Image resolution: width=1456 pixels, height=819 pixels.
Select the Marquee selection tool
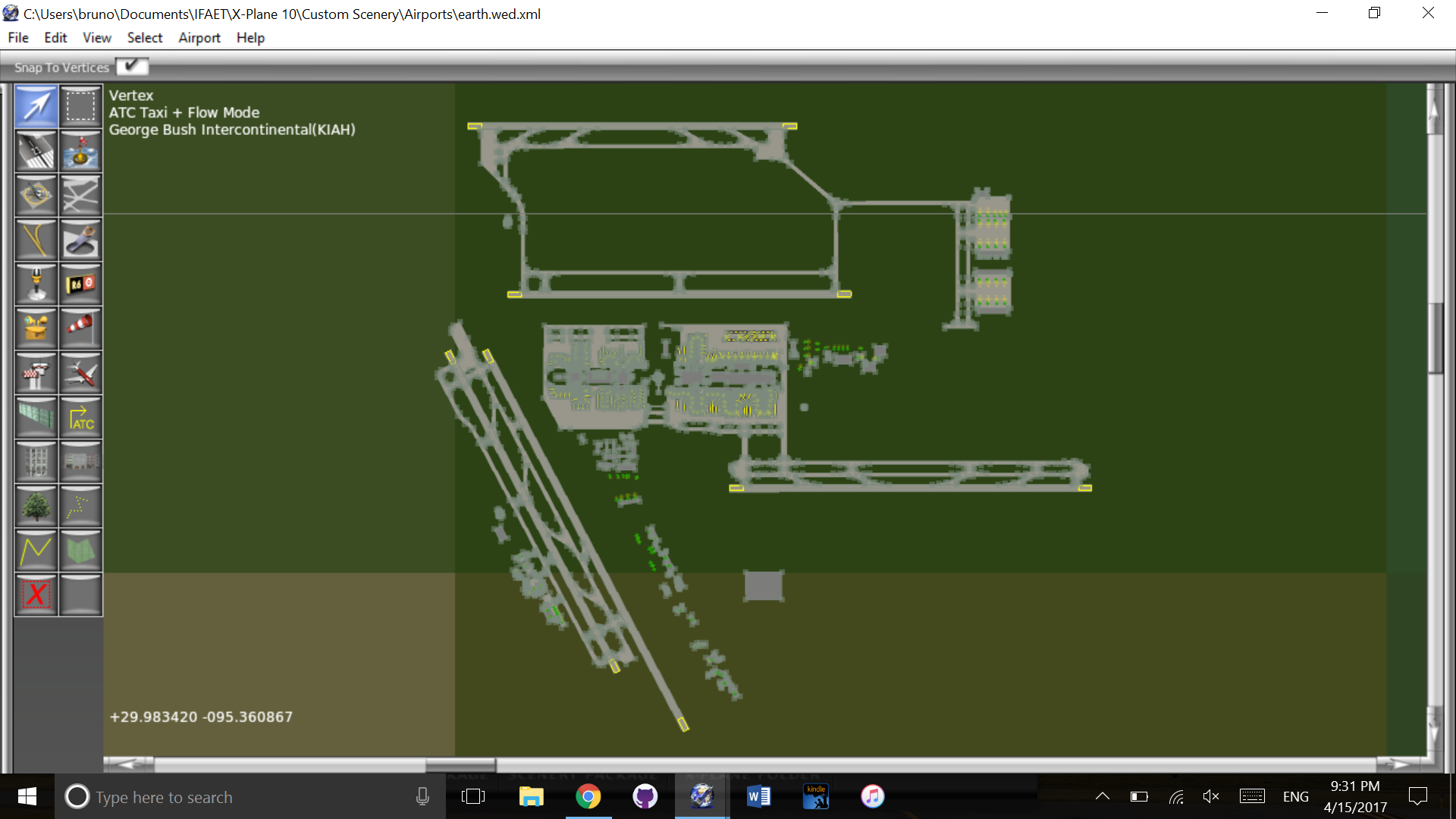[80, 107]
